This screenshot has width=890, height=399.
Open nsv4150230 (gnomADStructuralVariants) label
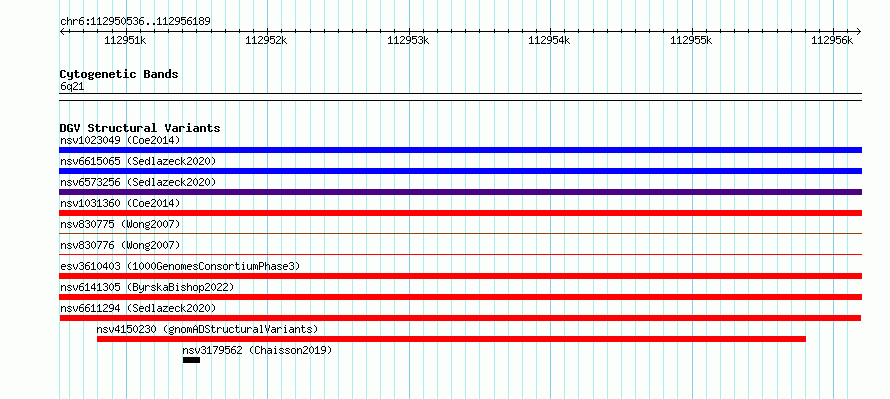point(207,329)
